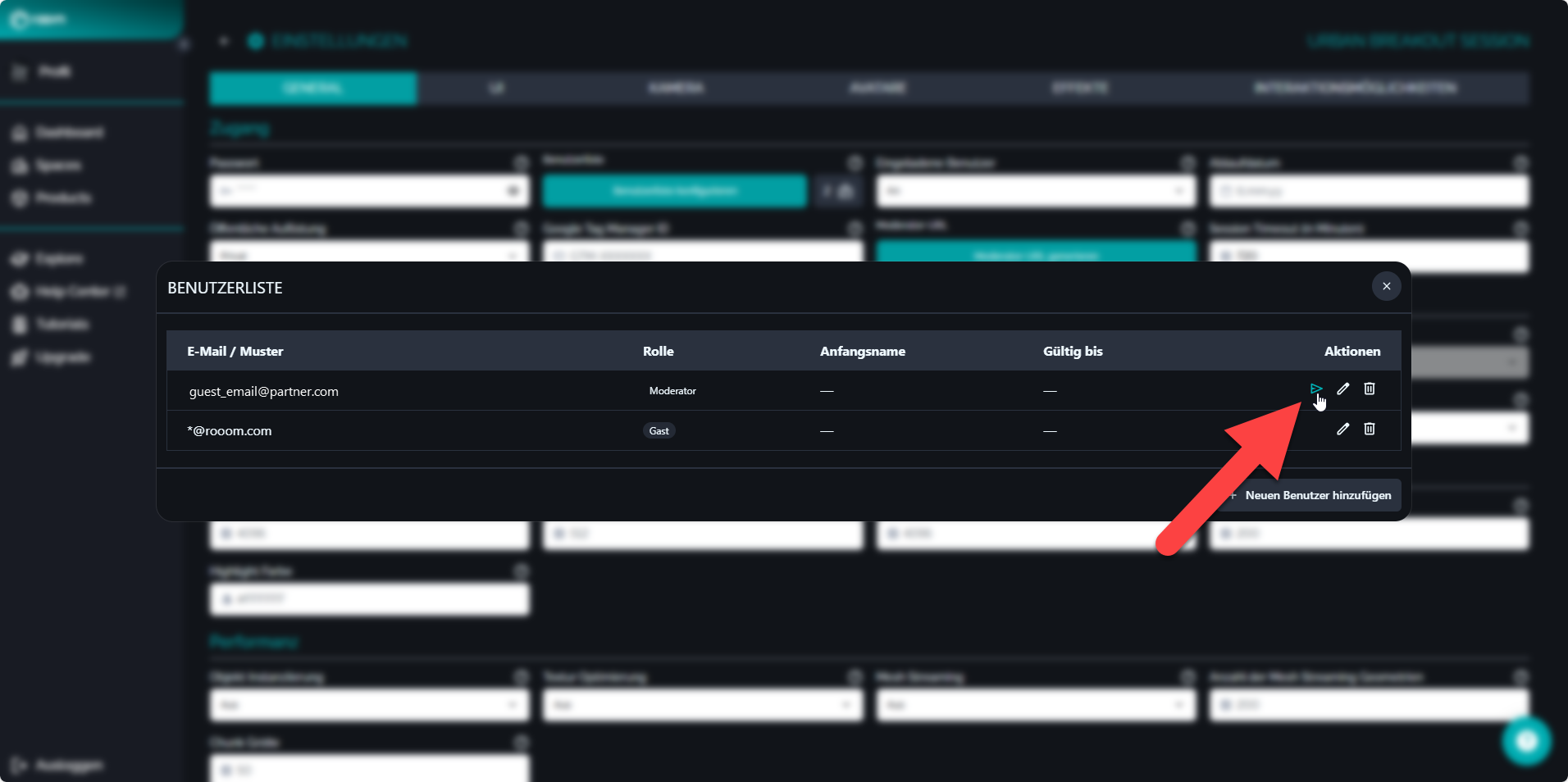This screenshot has width=1568, height=782.
Task: Open the Avatare settings tab
Action: pyautogui.click(x=877, y=88)
